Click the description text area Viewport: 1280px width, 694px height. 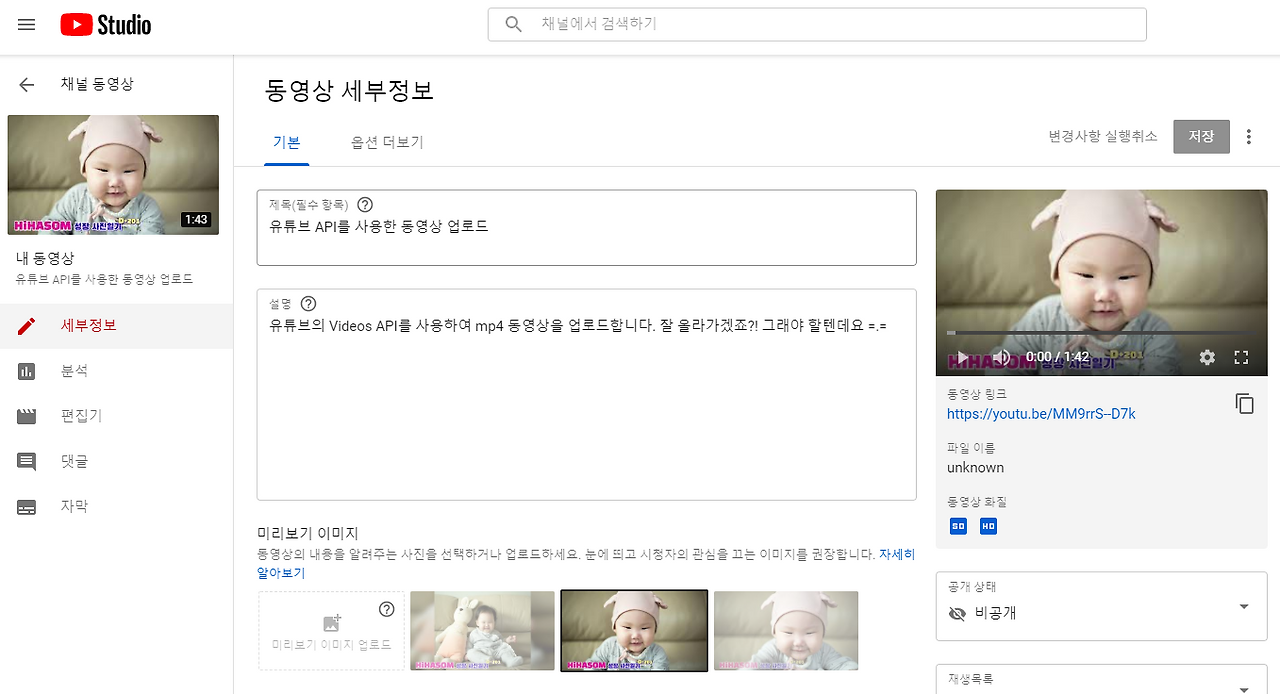click(x=586, y=395)
